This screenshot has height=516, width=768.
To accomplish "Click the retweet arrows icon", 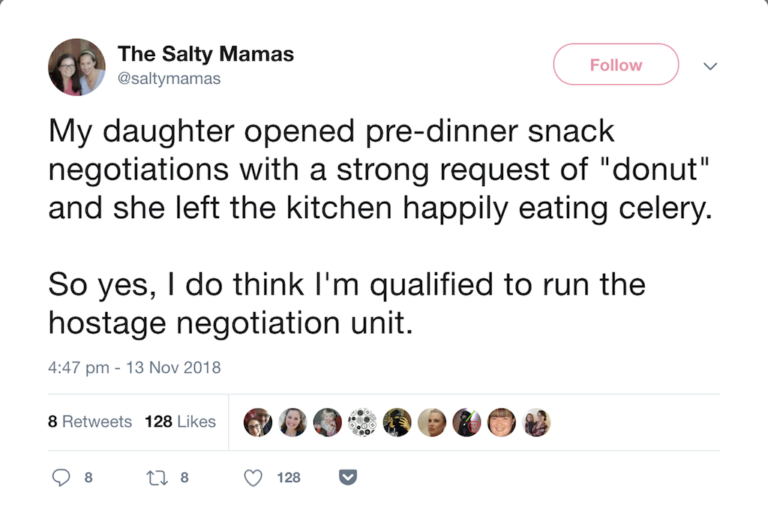I will tap(157, 477).
